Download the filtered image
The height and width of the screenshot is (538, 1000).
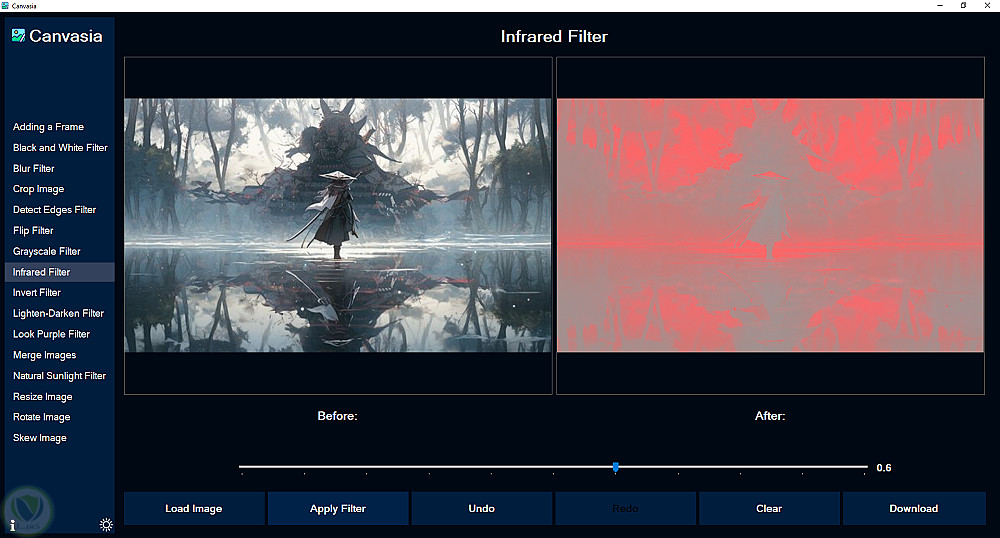914,508
